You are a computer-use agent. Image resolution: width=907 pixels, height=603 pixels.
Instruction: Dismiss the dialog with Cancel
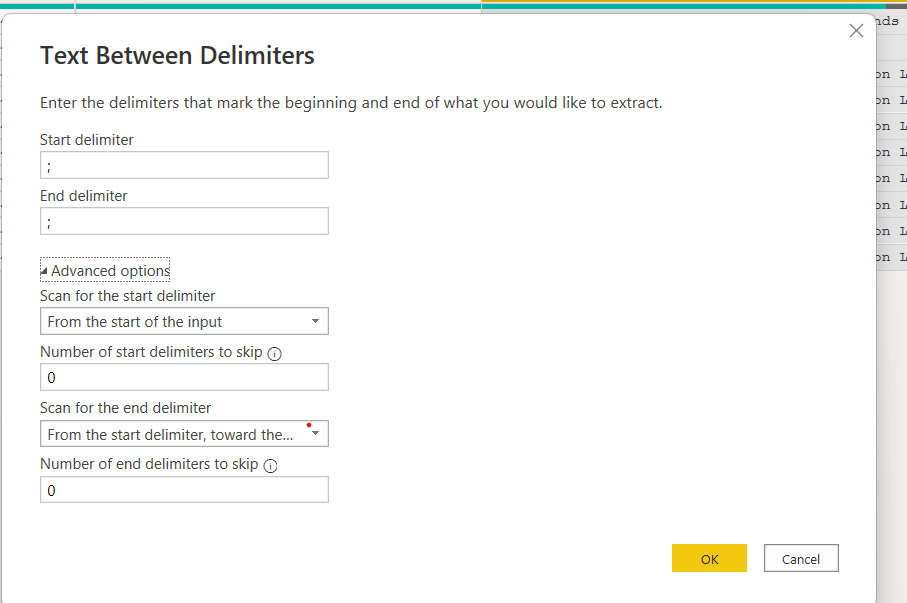click(x=800, y=558)
